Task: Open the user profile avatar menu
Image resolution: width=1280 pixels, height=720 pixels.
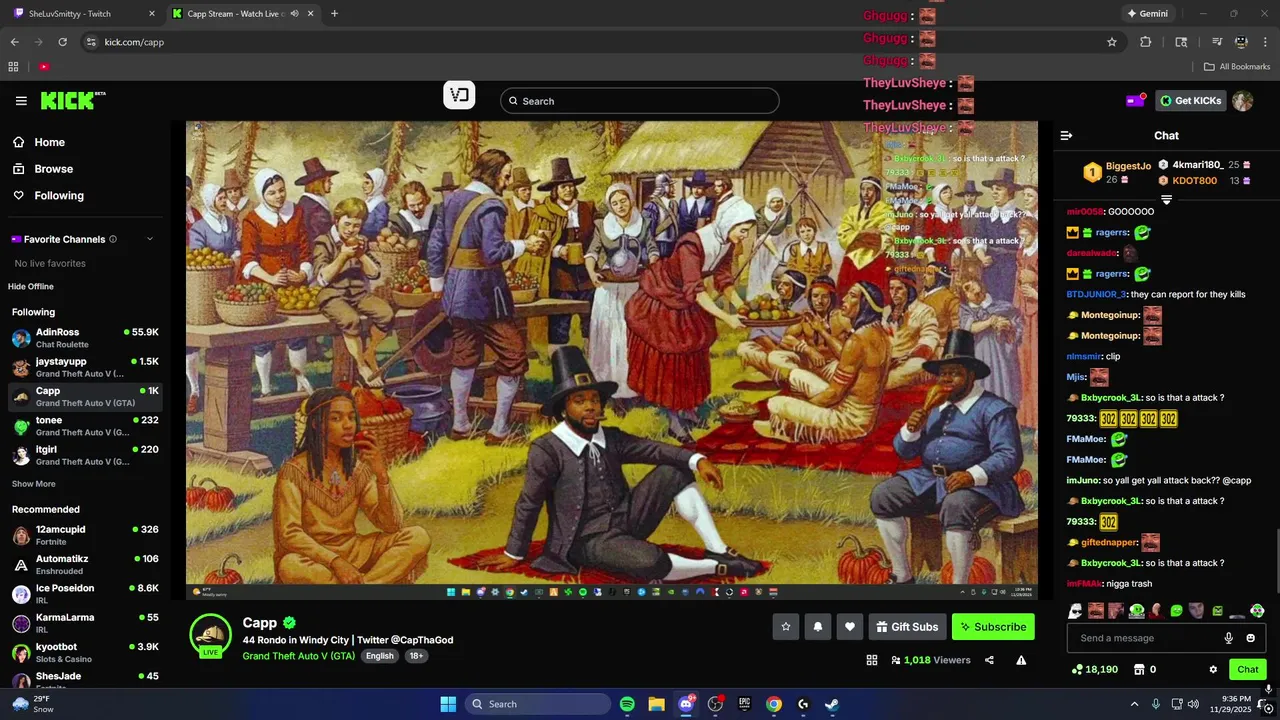Action: pyautogui.click(x=1242, y=101)
